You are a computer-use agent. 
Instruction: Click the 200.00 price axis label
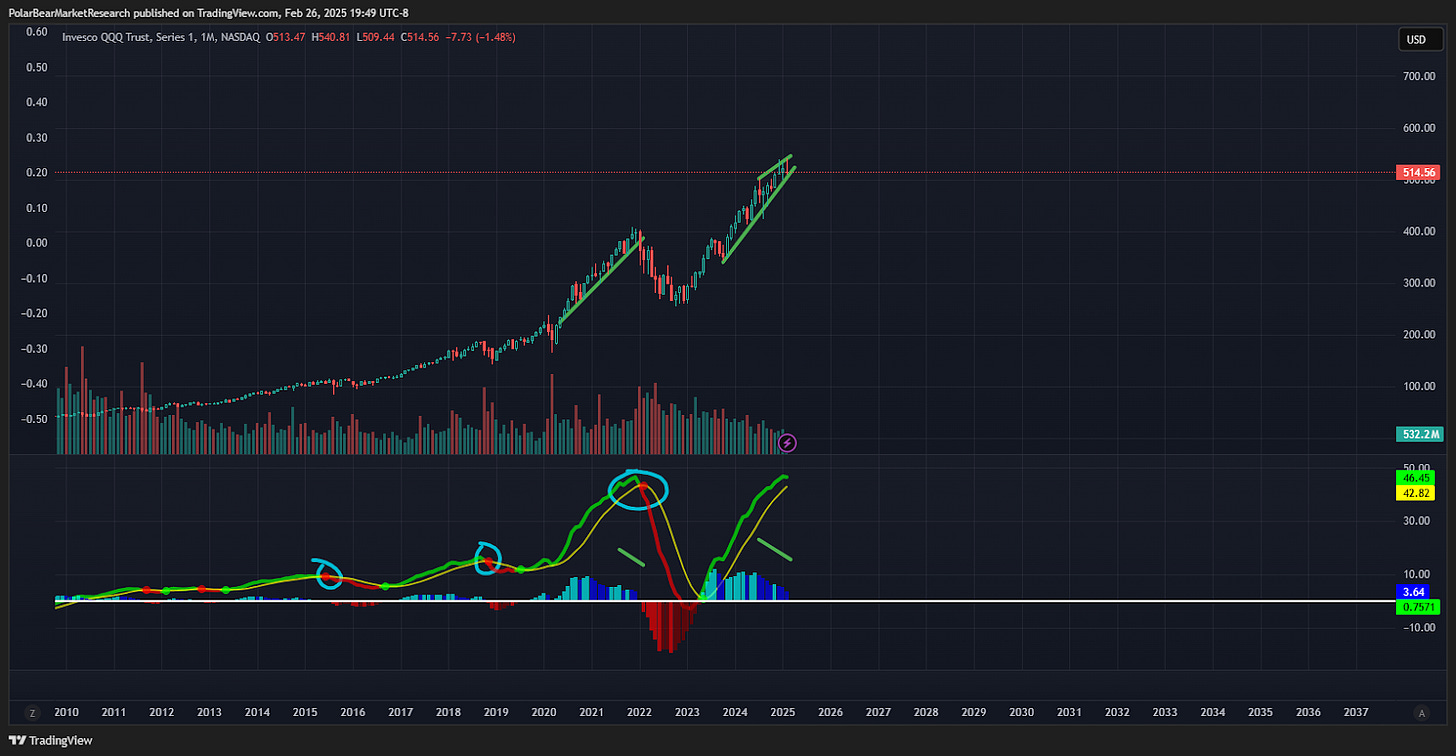click(x=1417, y=334)
